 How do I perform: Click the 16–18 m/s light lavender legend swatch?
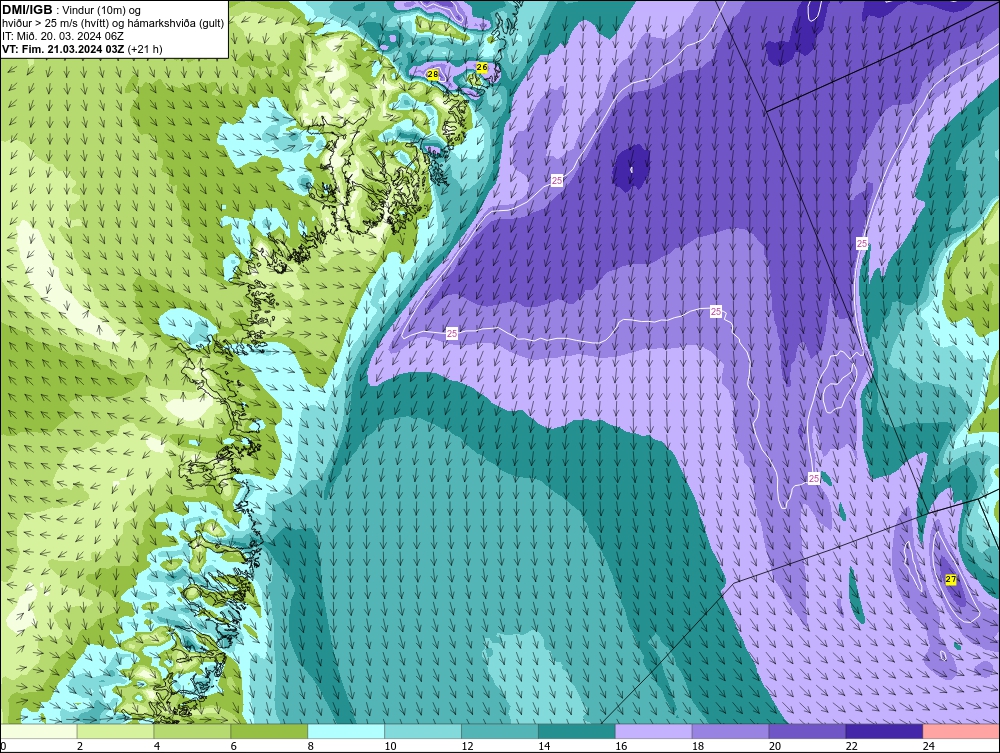point(653,731)
